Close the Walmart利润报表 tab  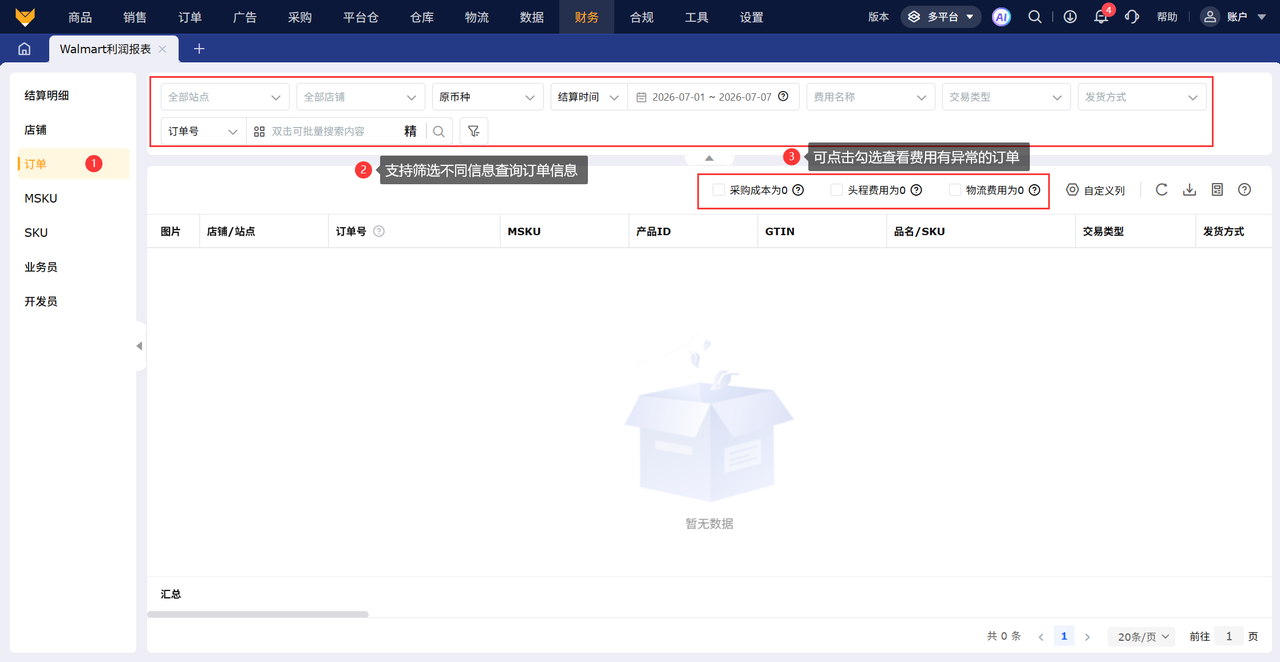162,48
